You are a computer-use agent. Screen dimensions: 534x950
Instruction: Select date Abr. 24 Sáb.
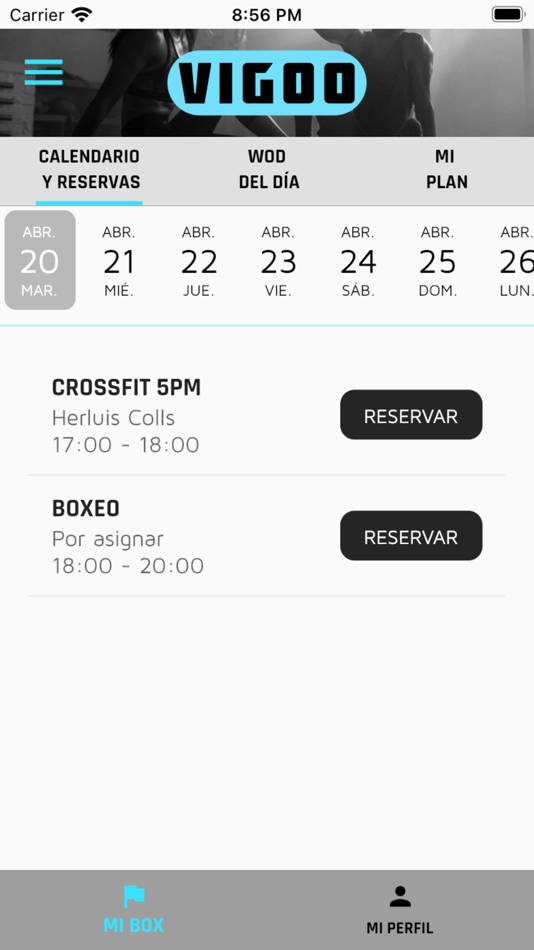coord(358,261)
